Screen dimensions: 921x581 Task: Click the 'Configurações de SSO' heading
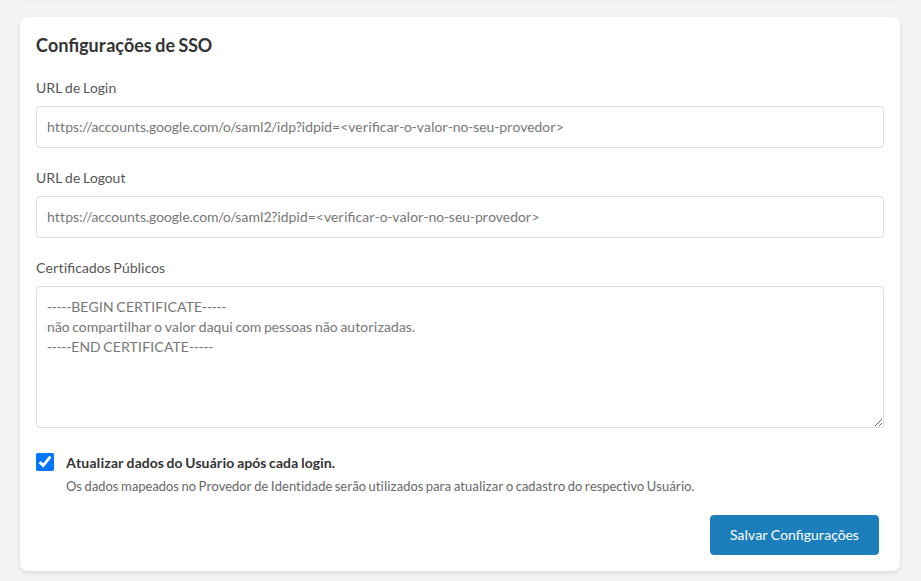click(x=124, y=45)
